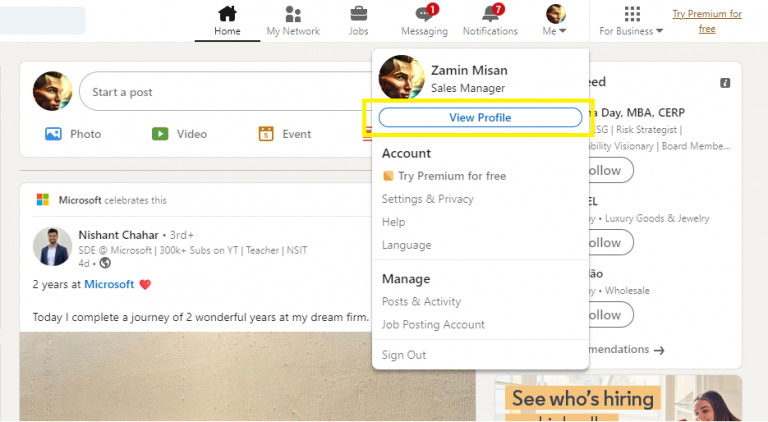Click the Sales Manager headline text
Screen dimensions: 768x422
pyautogui.click(x=468, y=88)
